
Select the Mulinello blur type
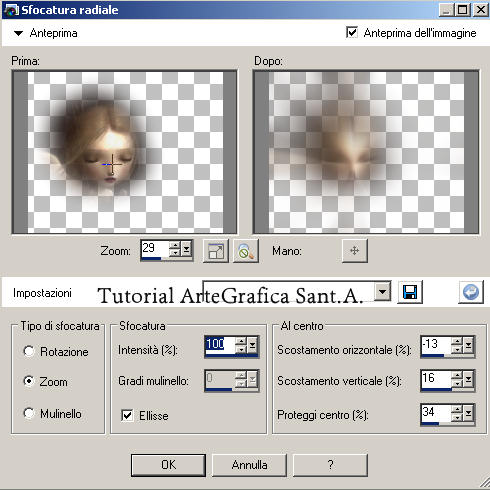pos(29,413)
